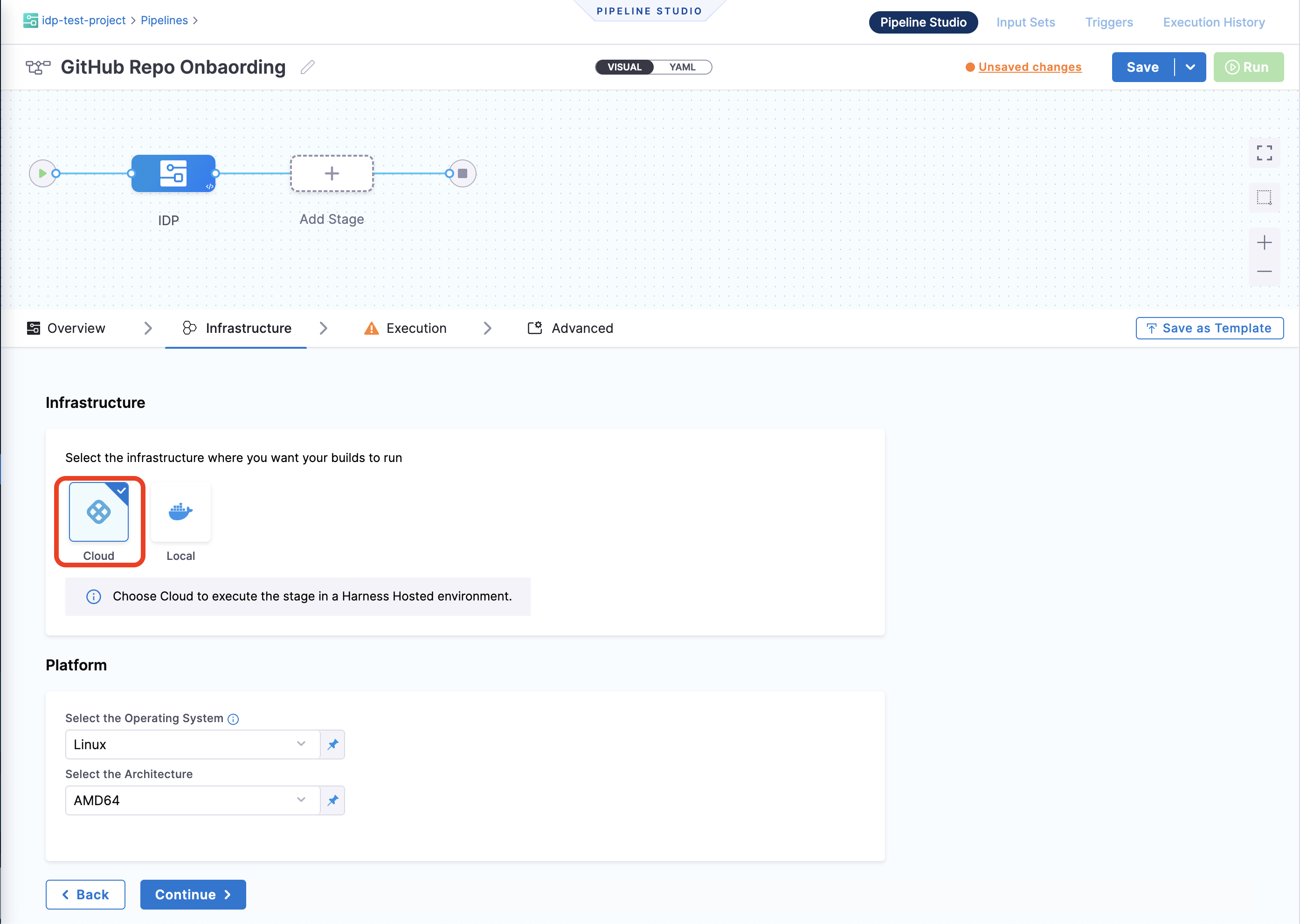Select Cloud infrastructure option
1300x924 pixels.
(99, 512)
